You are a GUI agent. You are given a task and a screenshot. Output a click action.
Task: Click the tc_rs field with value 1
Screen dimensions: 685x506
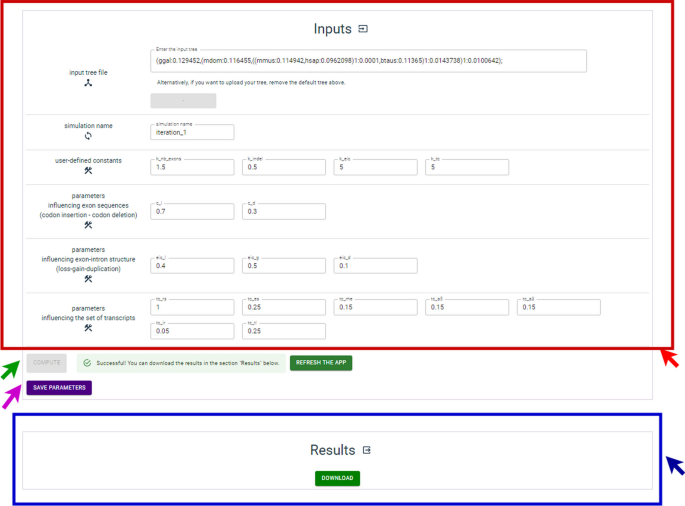pyautogui.click(x=192, y=307)
